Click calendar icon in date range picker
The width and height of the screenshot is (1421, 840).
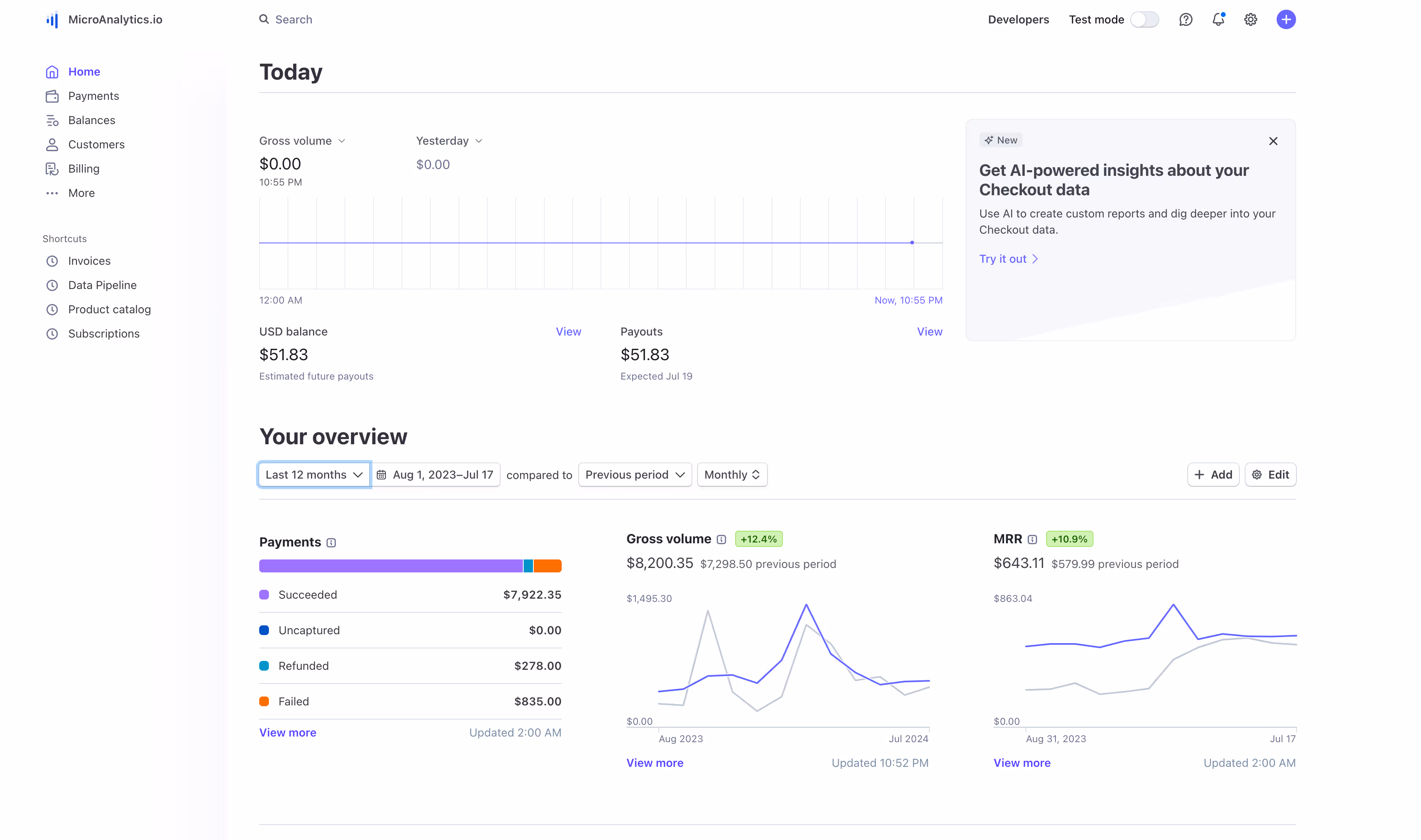pos(382,475)
